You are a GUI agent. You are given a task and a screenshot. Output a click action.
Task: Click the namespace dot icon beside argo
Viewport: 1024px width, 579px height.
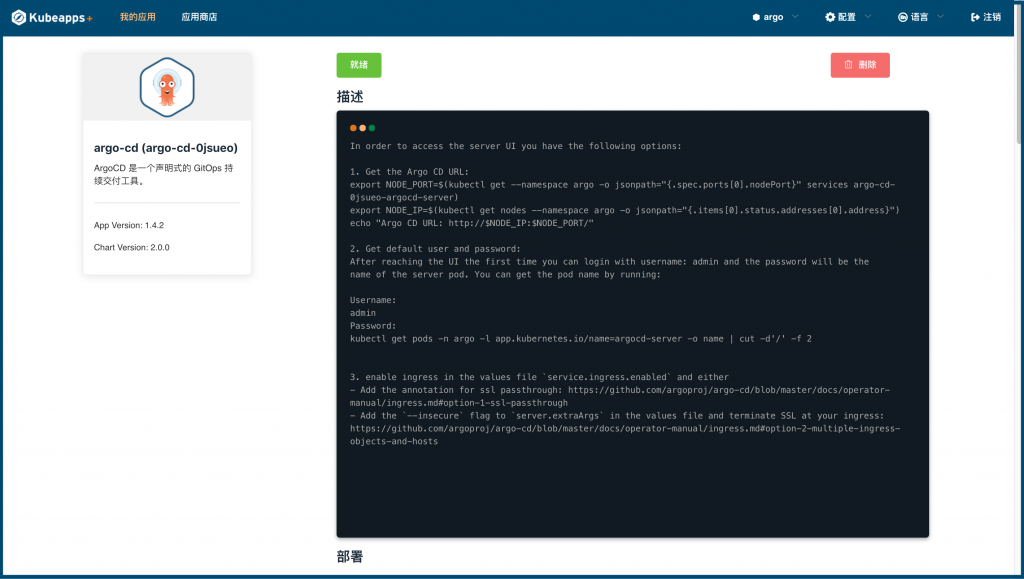coord(756,18)
